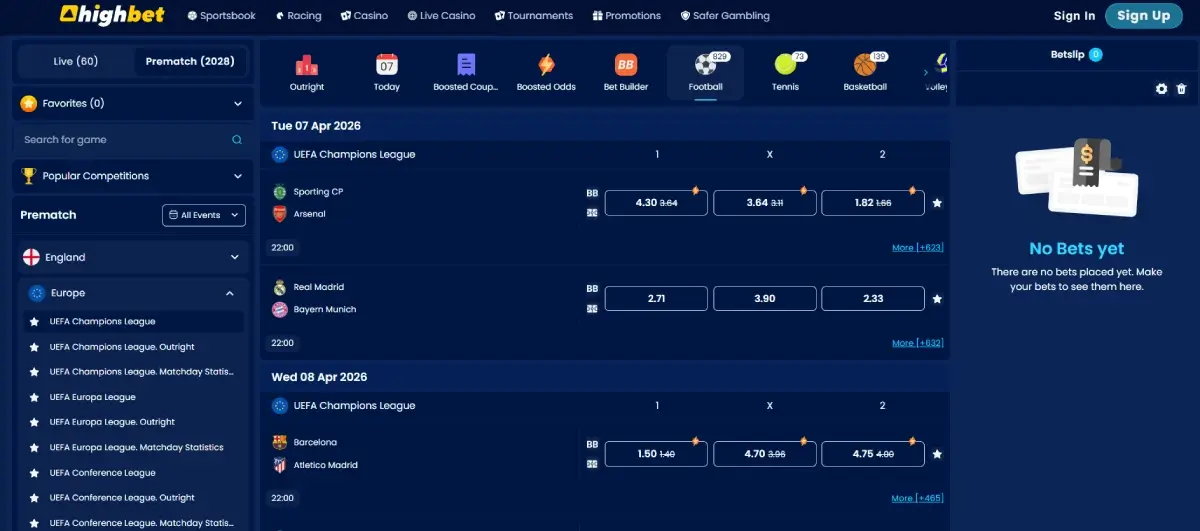Screen dimensions: 1200x531
Task: Switch to Live (60) tab
Action: (x=76, y=61)
